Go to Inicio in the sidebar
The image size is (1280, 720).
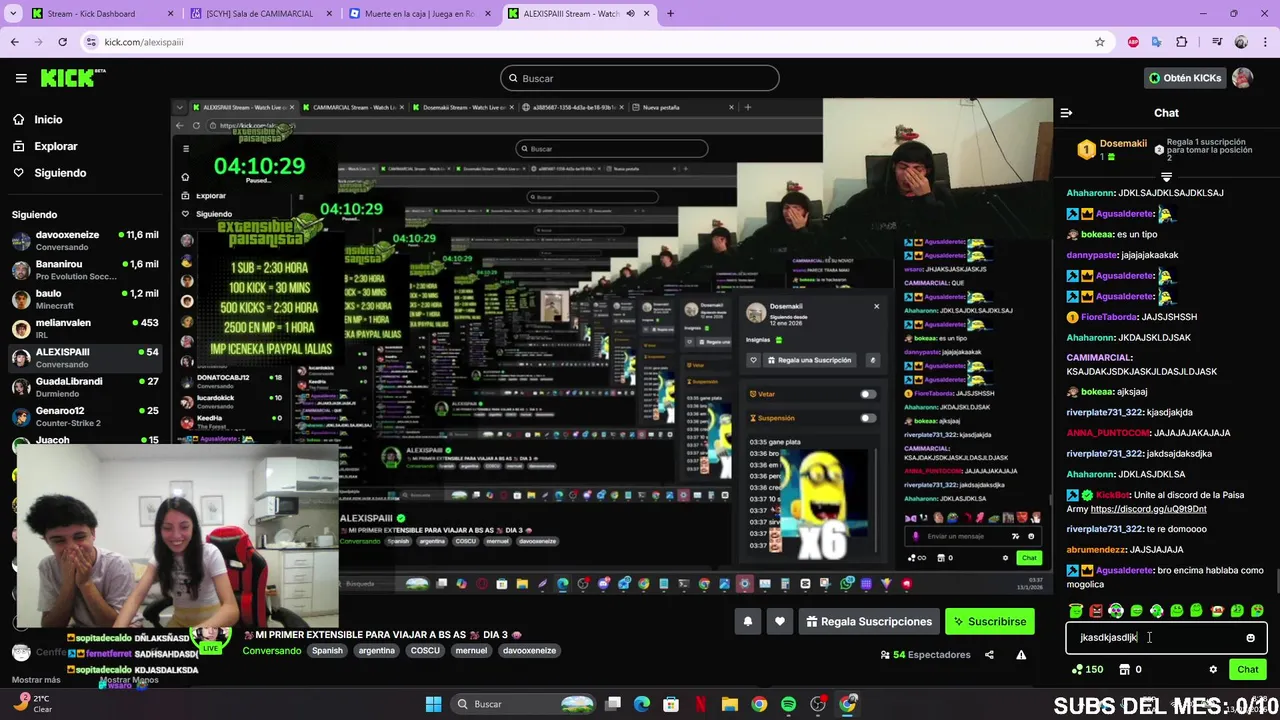coord(38,119)
